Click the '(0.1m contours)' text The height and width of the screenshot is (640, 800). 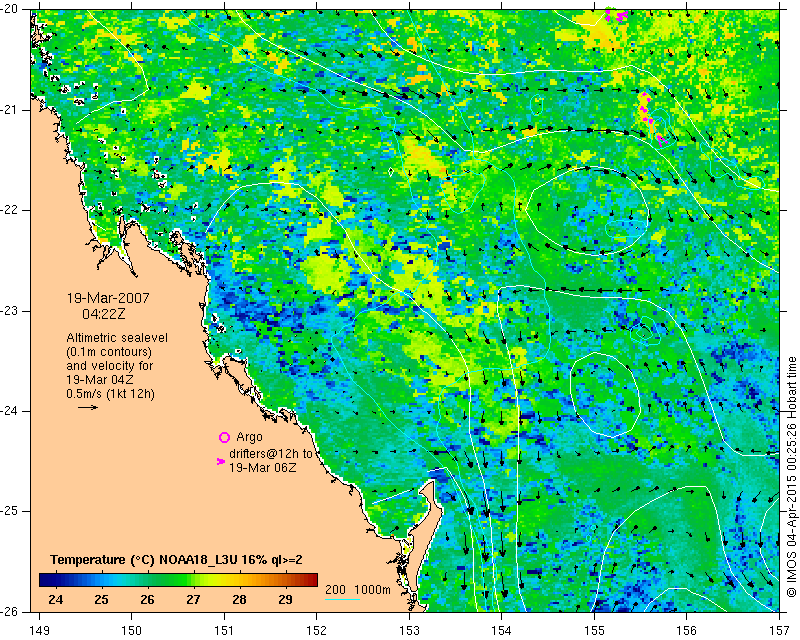point(109,352)
